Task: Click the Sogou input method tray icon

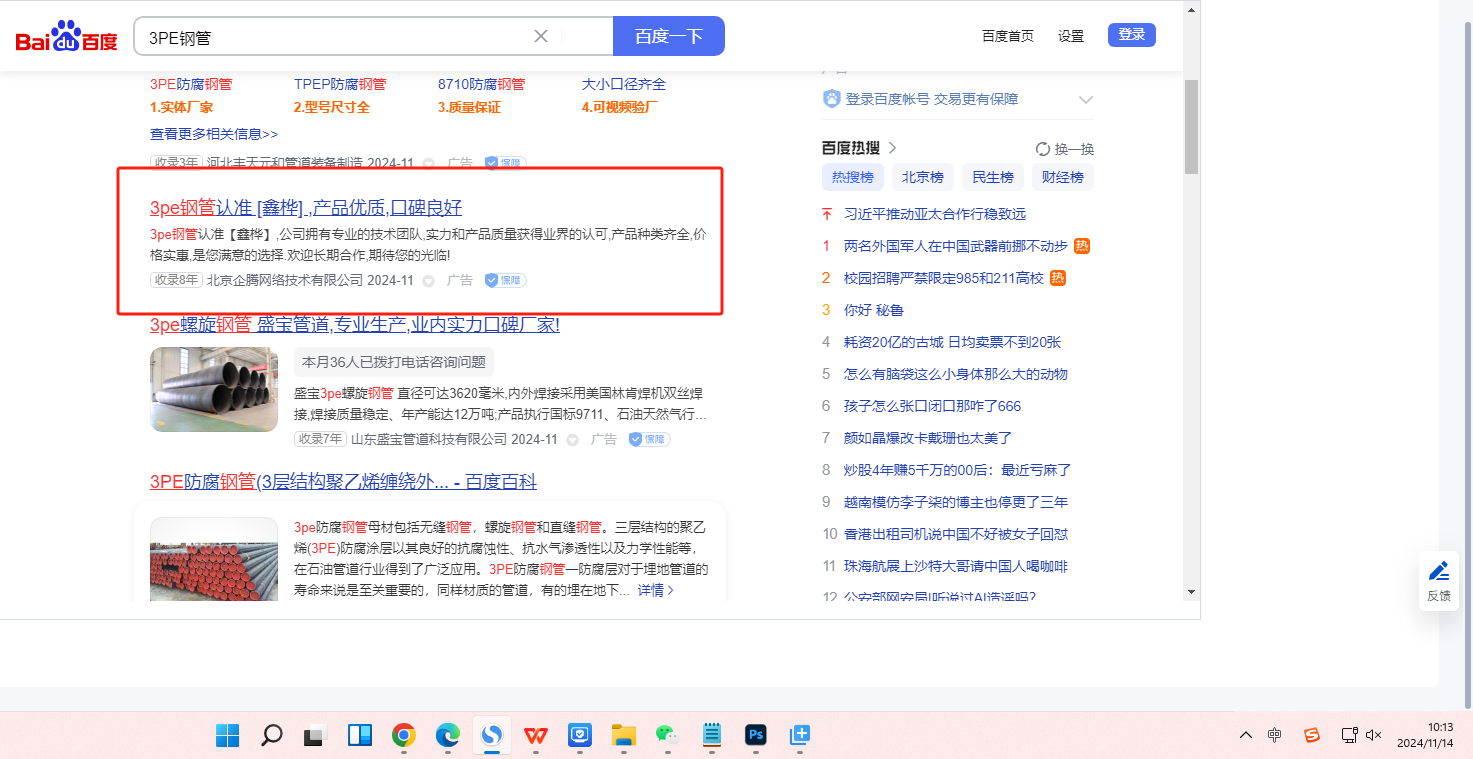Action: (1311, 735)
